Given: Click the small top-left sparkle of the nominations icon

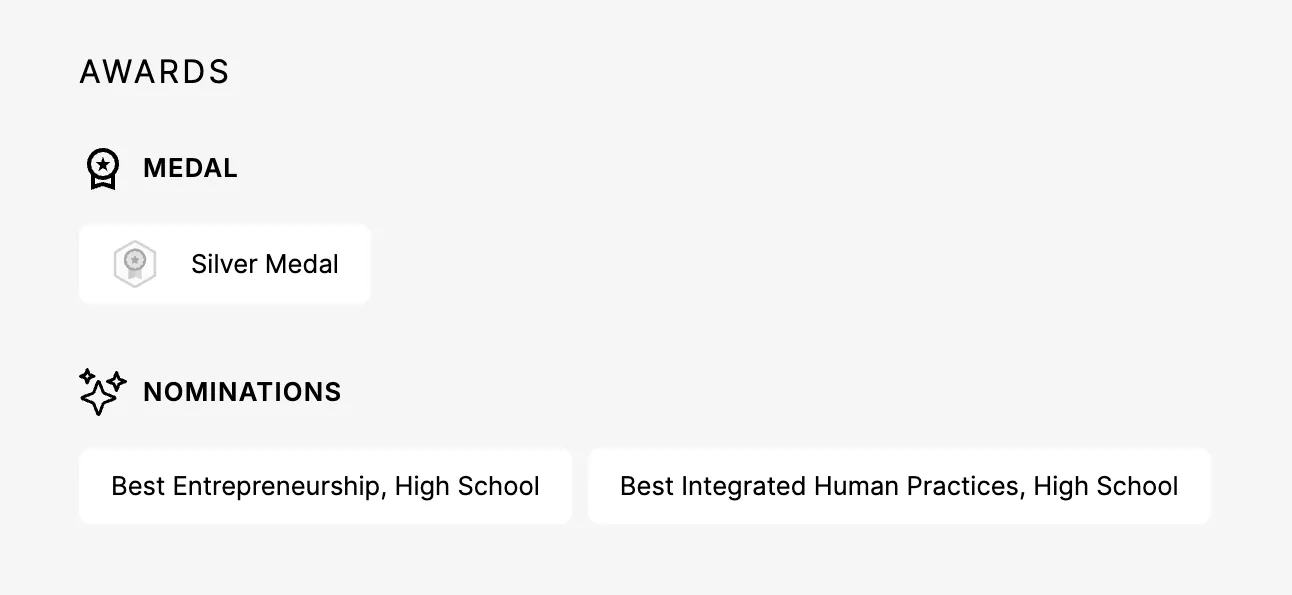Looking at the screenshot, I should click(x=87, y=376).
